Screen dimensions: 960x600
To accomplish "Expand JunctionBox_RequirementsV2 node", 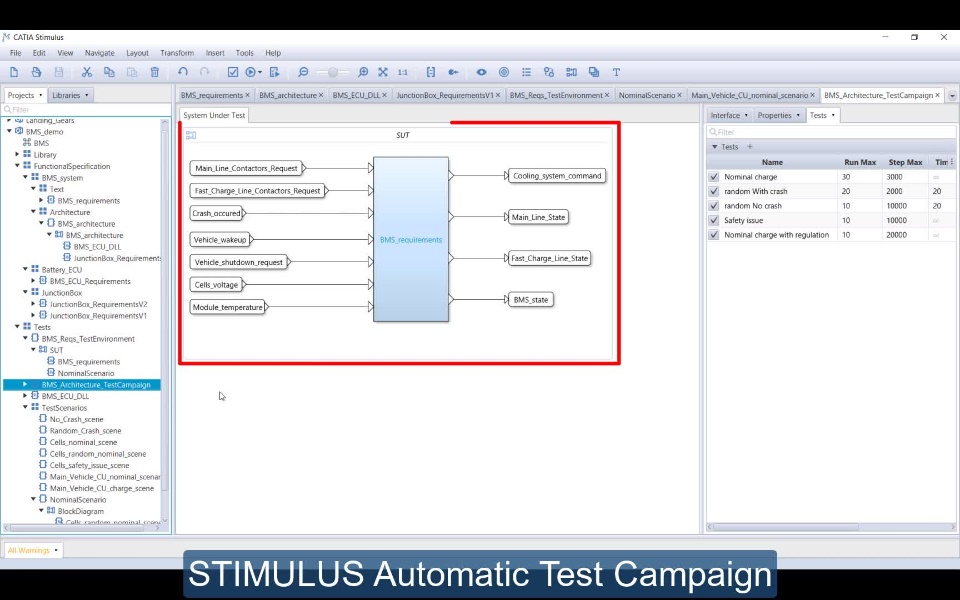I will click(x=33, y=304).
